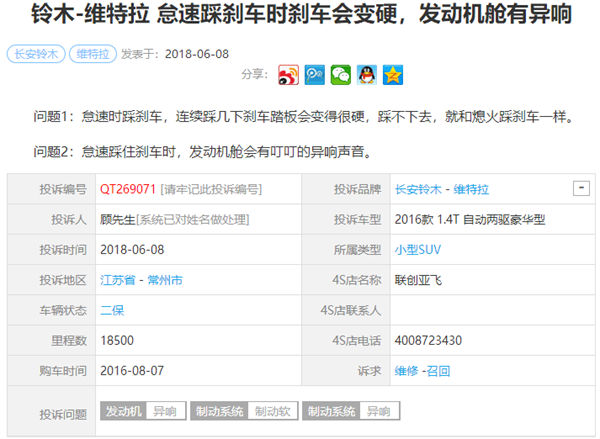
Task: Select complaint date 2018-06-08 in table
Action: (132, 250)
